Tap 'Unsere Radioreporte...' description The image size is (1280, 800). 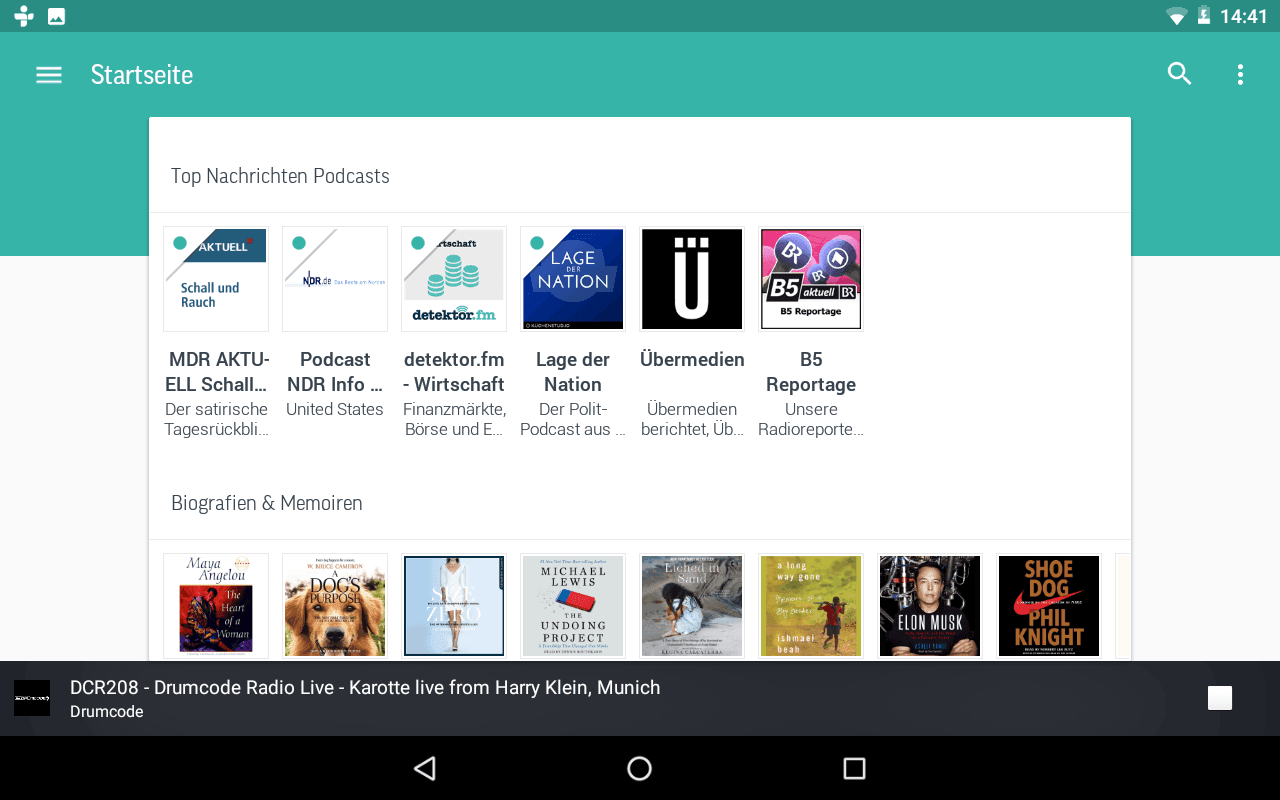coord(811,419)
